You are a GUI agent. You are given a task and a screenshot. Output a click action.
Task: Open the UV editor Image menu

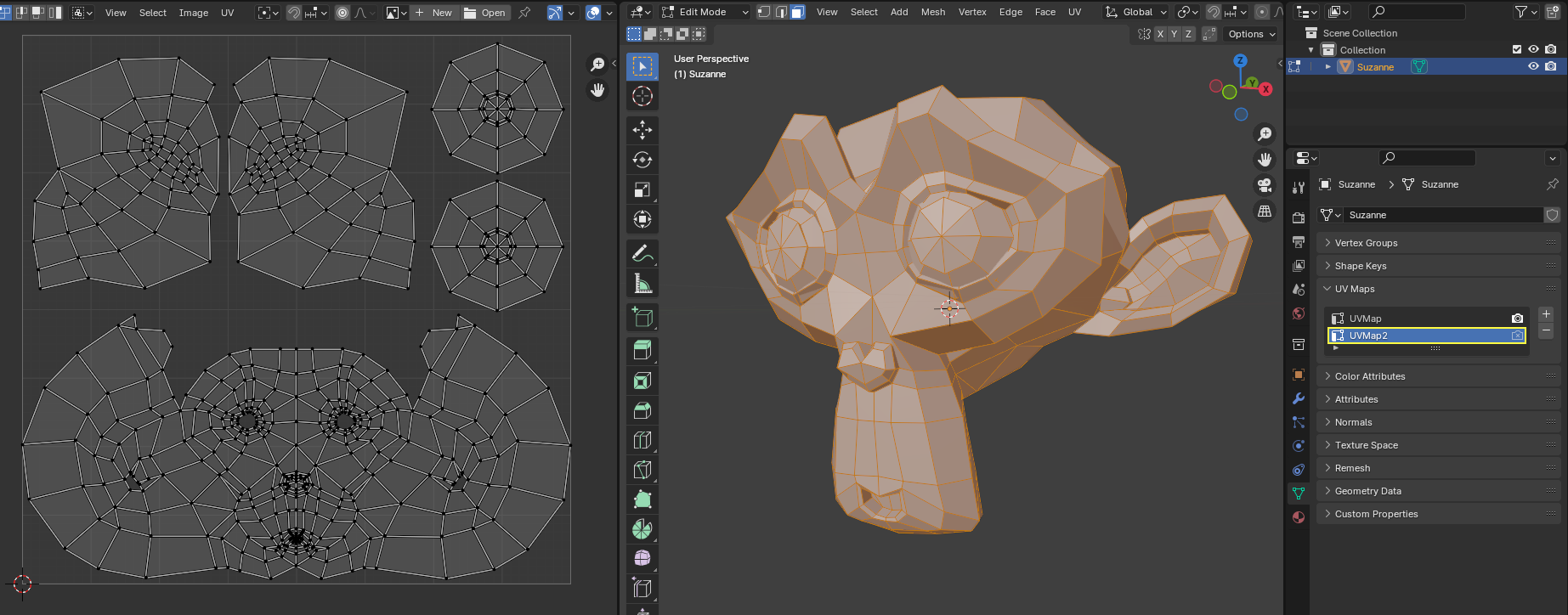[193, 13]
